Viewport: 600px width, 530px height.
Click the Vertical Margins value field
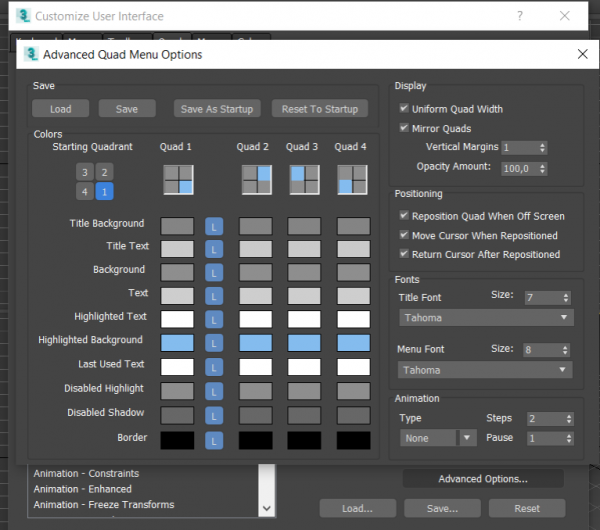(520, 148)
